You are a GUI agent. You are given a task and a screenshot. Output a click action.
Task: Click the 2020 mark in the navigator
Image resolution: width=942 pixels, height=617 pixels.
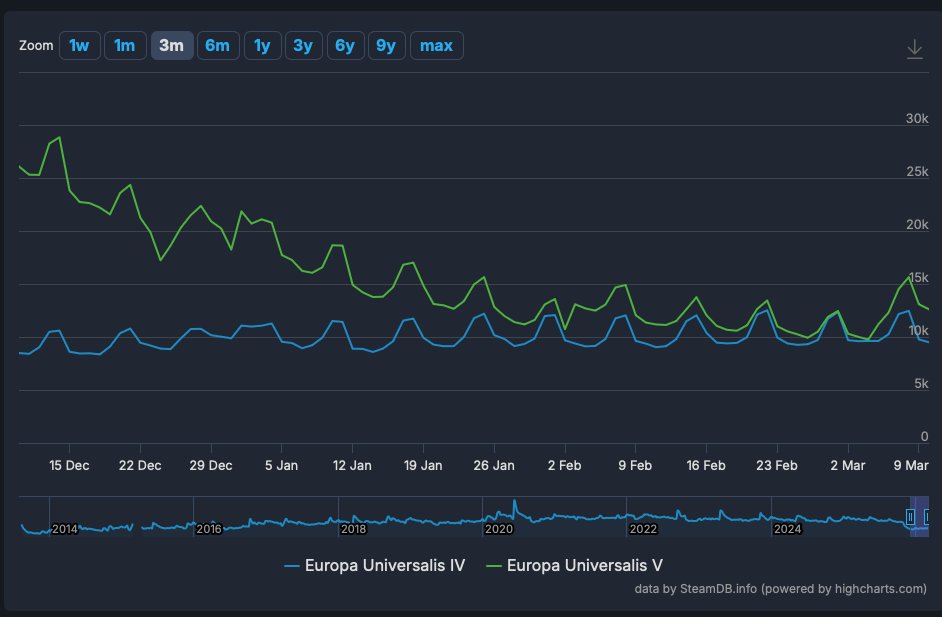pyautogui.click(x=499, y=529)
